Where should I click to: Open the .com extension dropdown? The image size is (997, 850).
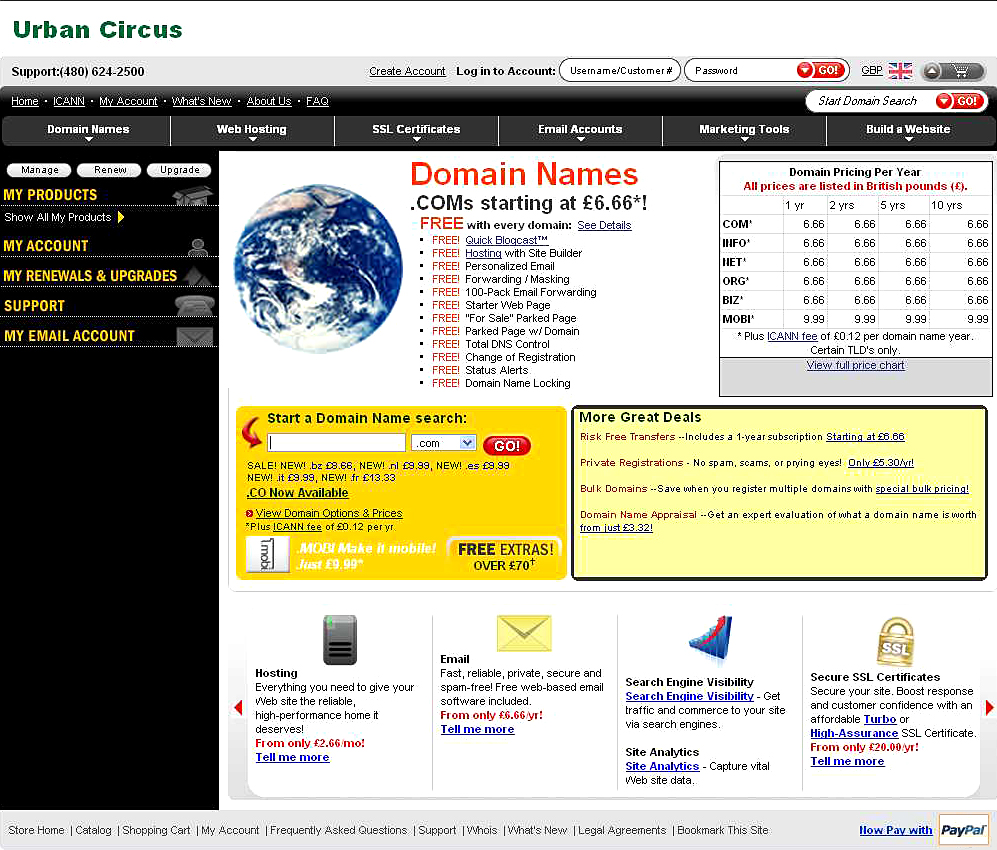pos(444,442)
